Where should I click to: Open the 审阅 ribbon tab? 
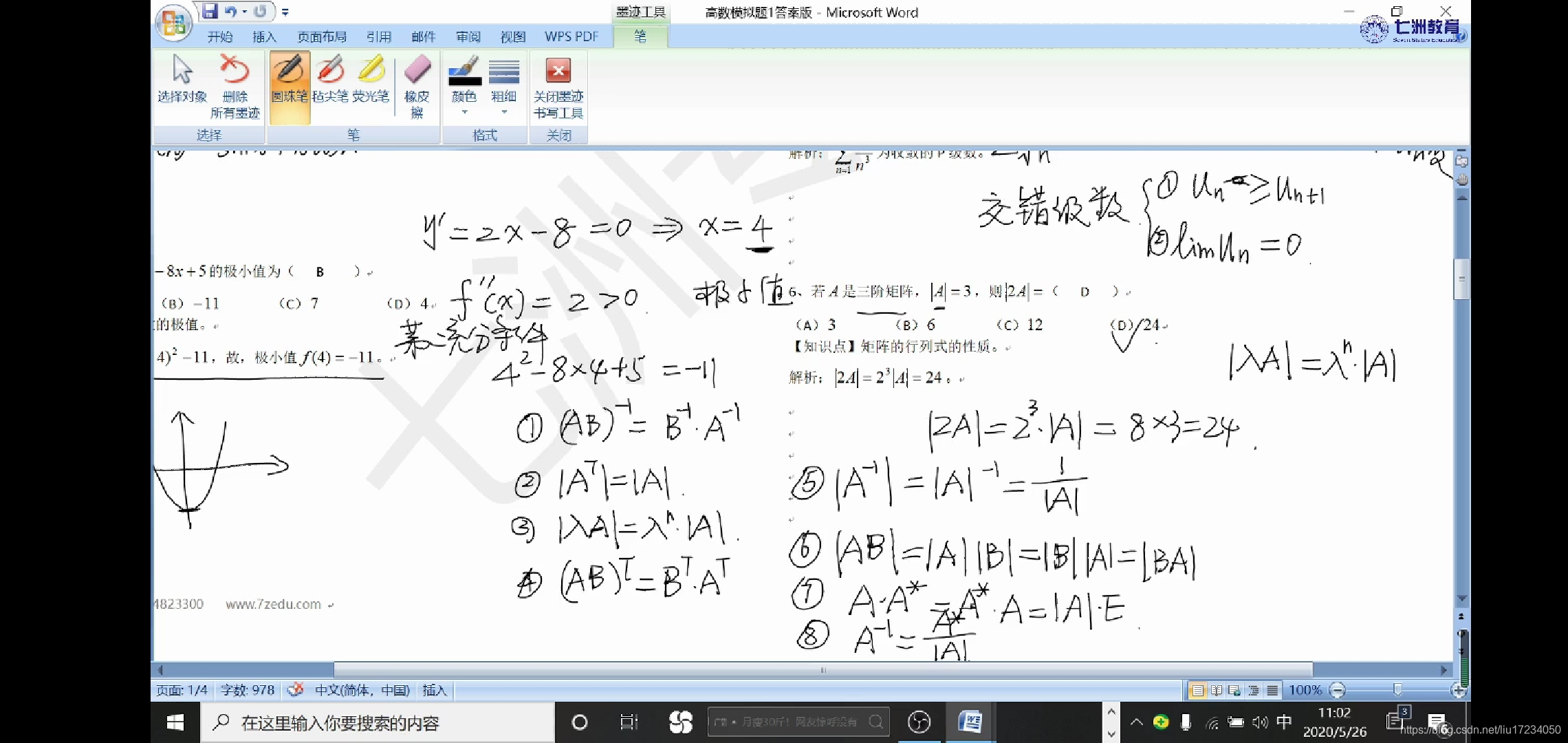[468, 36]
